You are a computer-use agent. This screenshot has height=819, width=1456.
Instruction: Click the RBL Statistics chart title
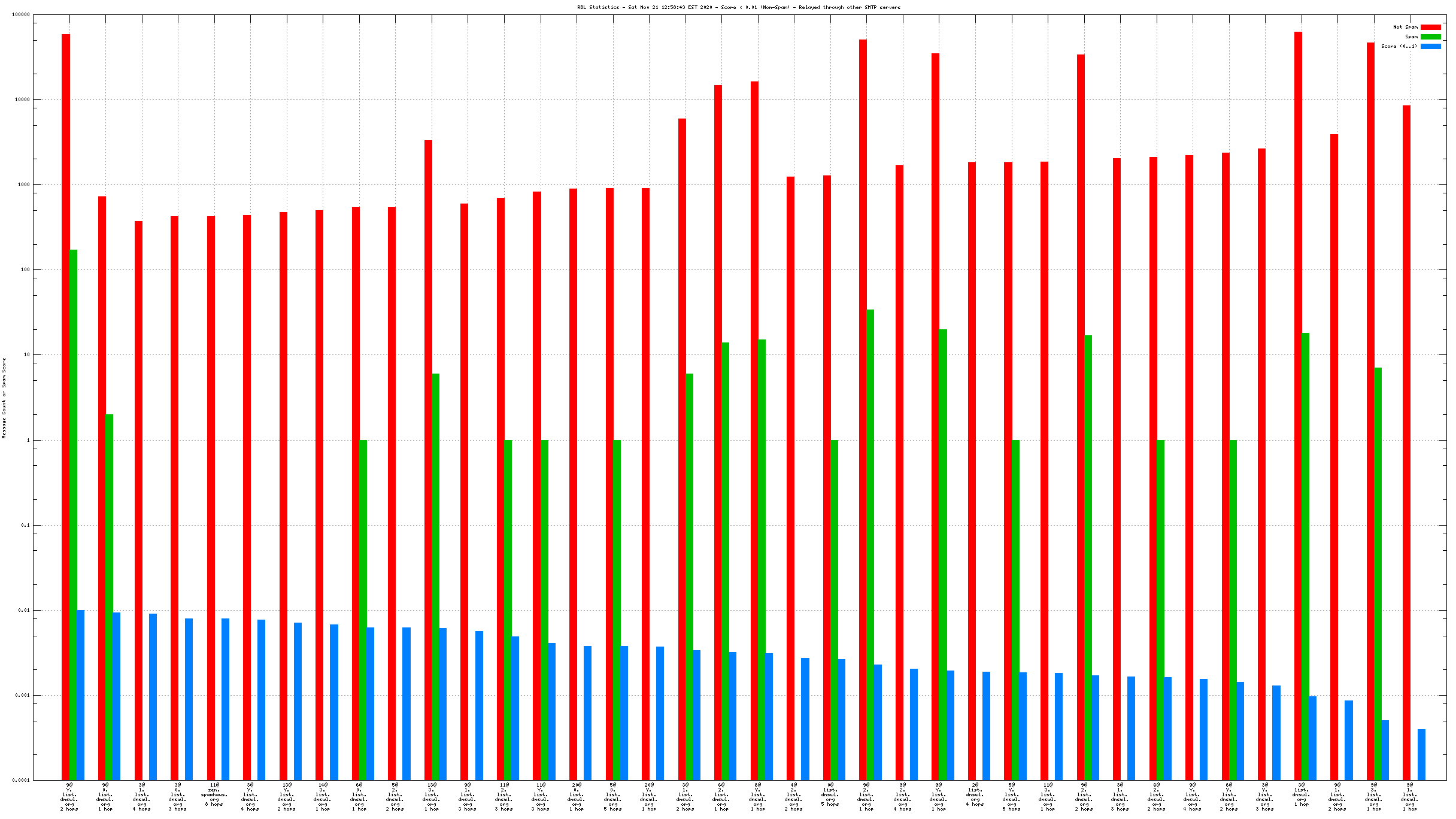738,7
